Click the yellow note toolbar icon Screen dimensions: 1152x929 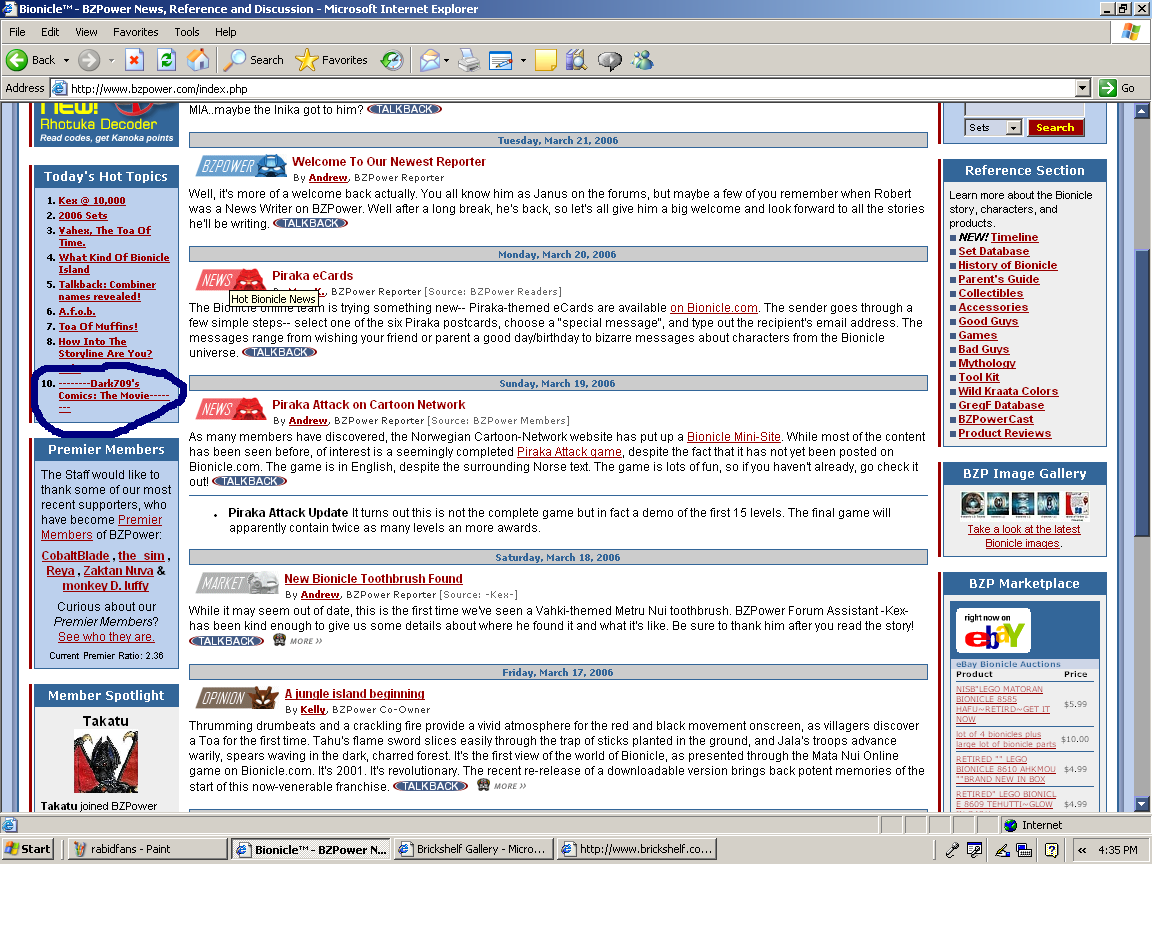(x=546, y=60)
